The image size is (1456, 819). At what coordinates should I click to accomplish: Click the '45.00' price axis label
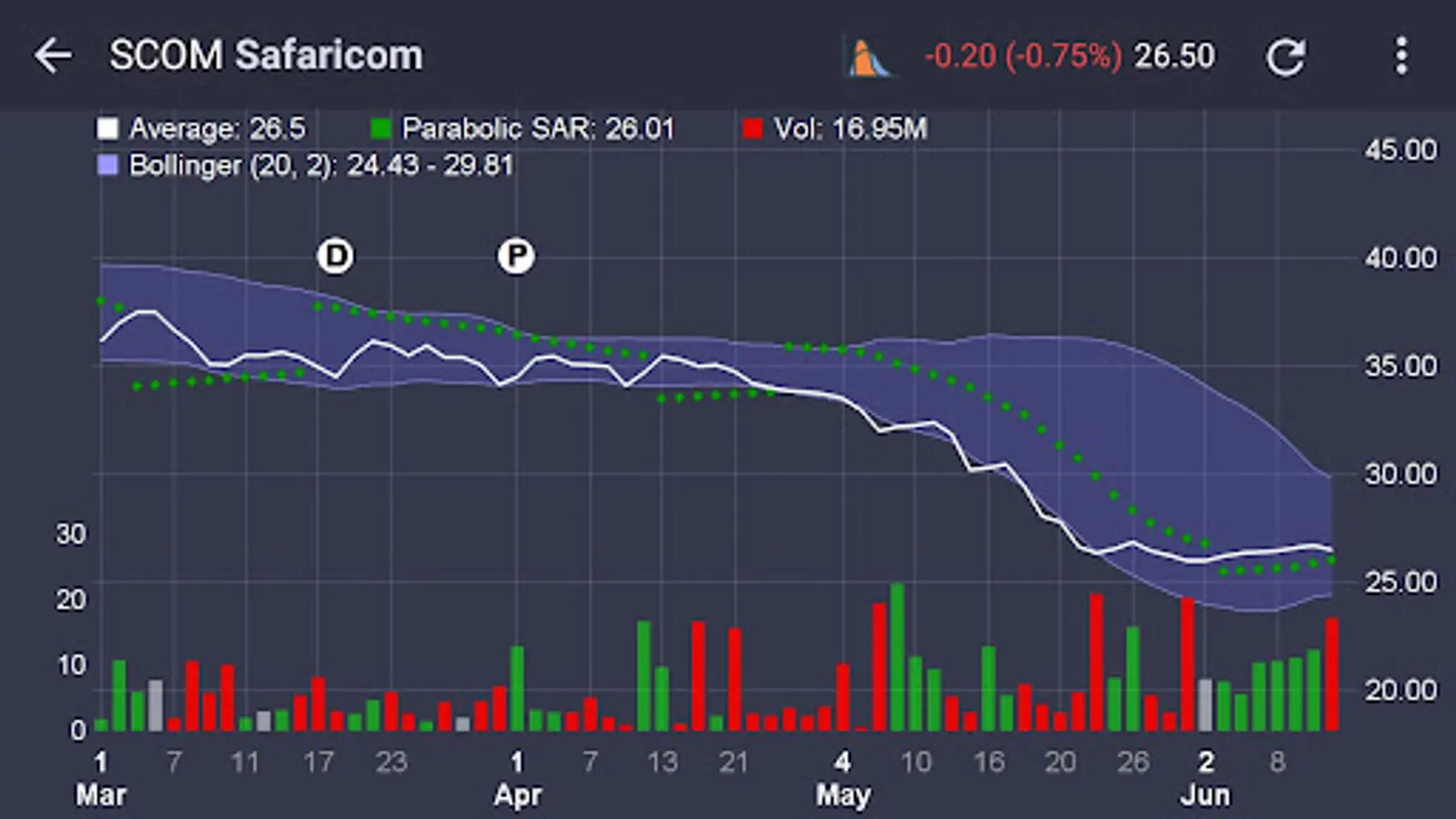1400,150
